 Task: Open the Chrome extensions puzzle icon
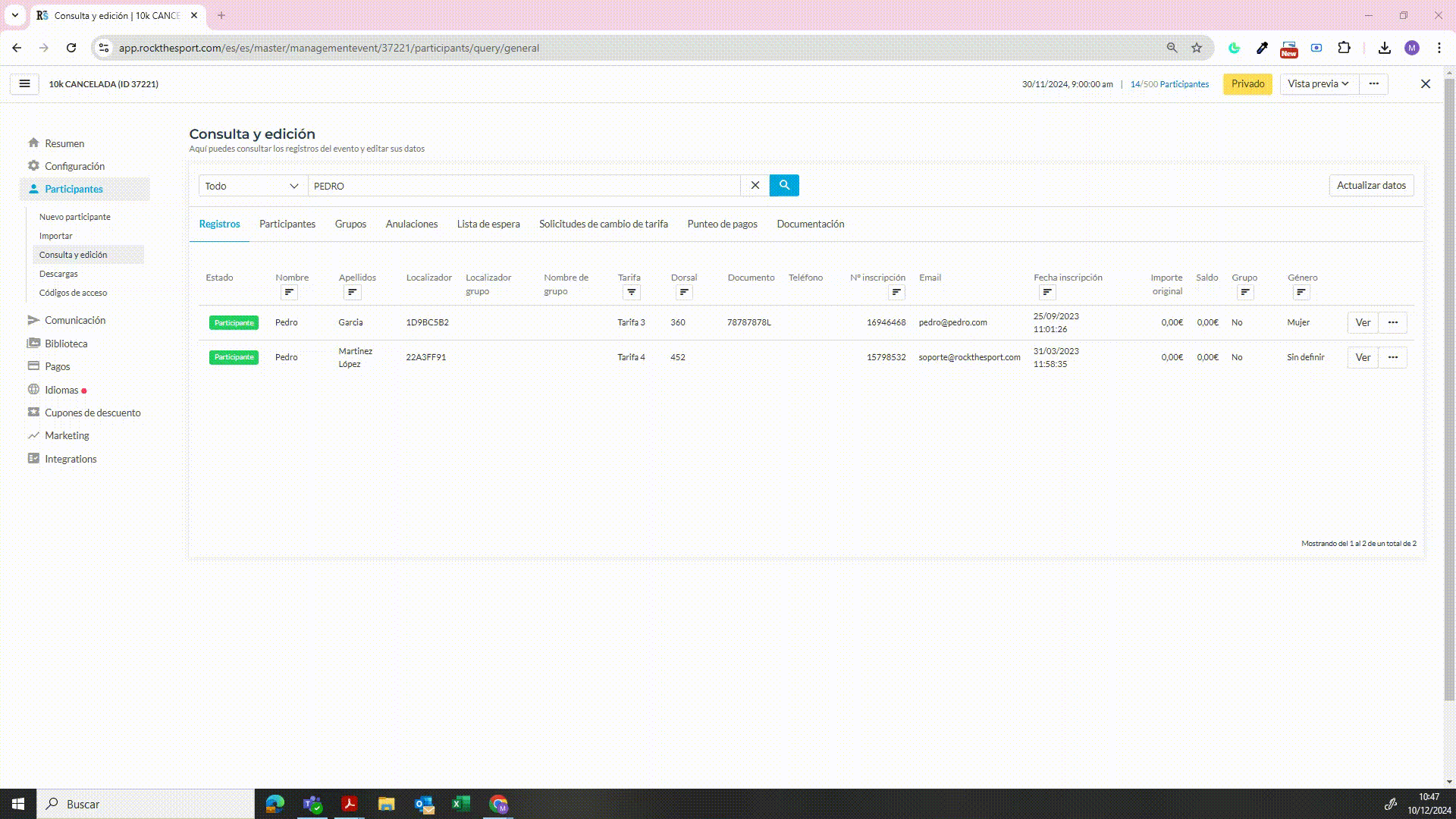click(1344, 48)
